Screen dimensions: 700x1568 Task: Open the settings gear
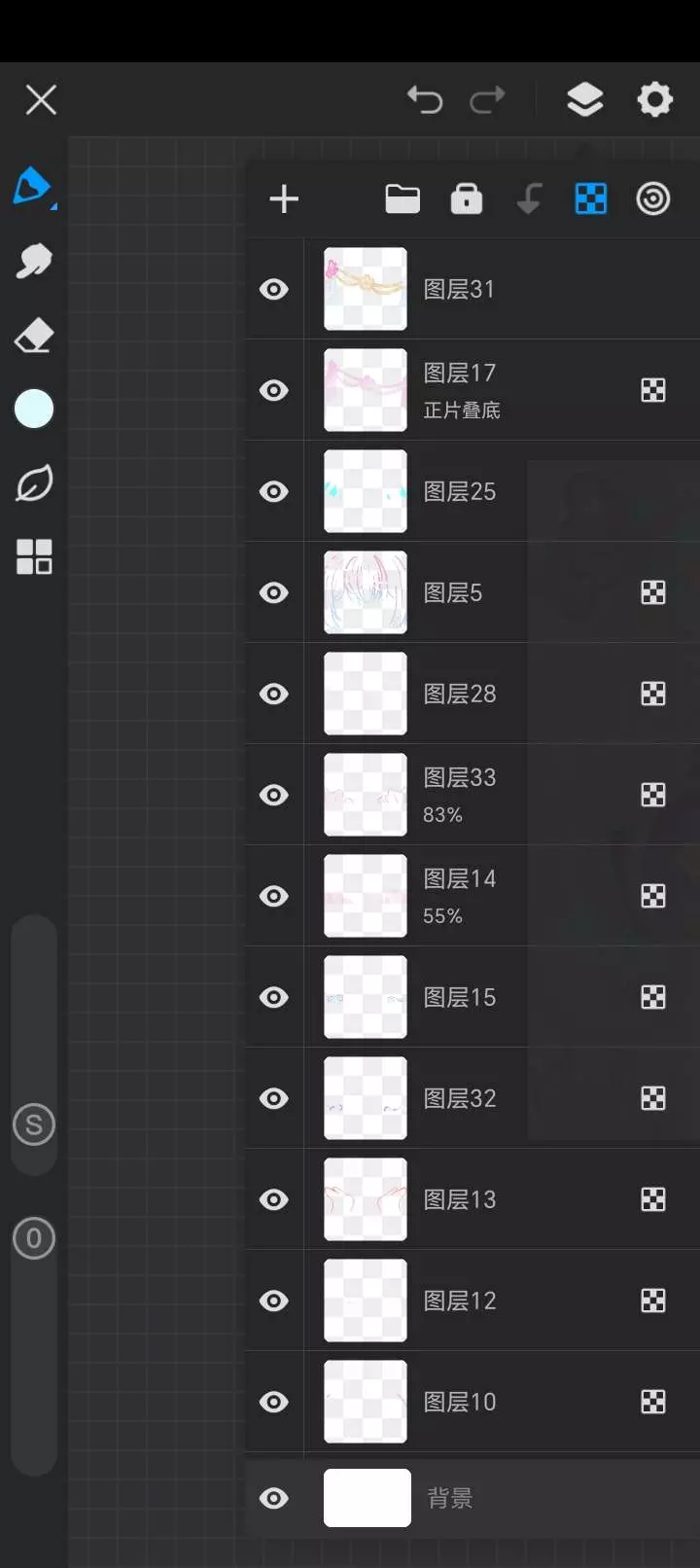(654, 99)
